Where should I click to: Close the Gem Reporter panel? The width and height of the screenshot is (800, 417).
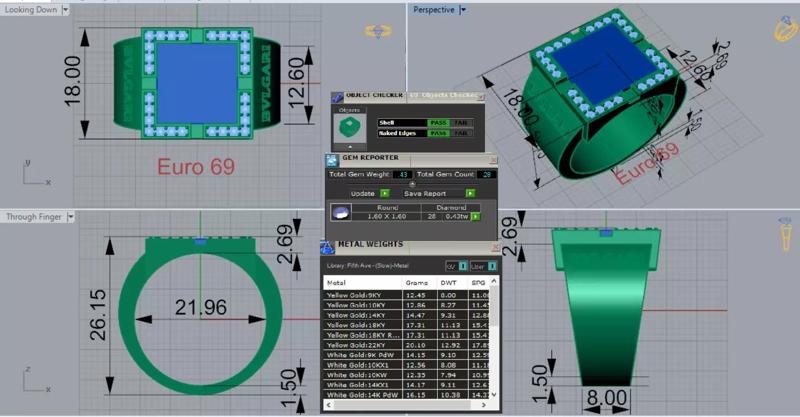[x=493, y=160]
